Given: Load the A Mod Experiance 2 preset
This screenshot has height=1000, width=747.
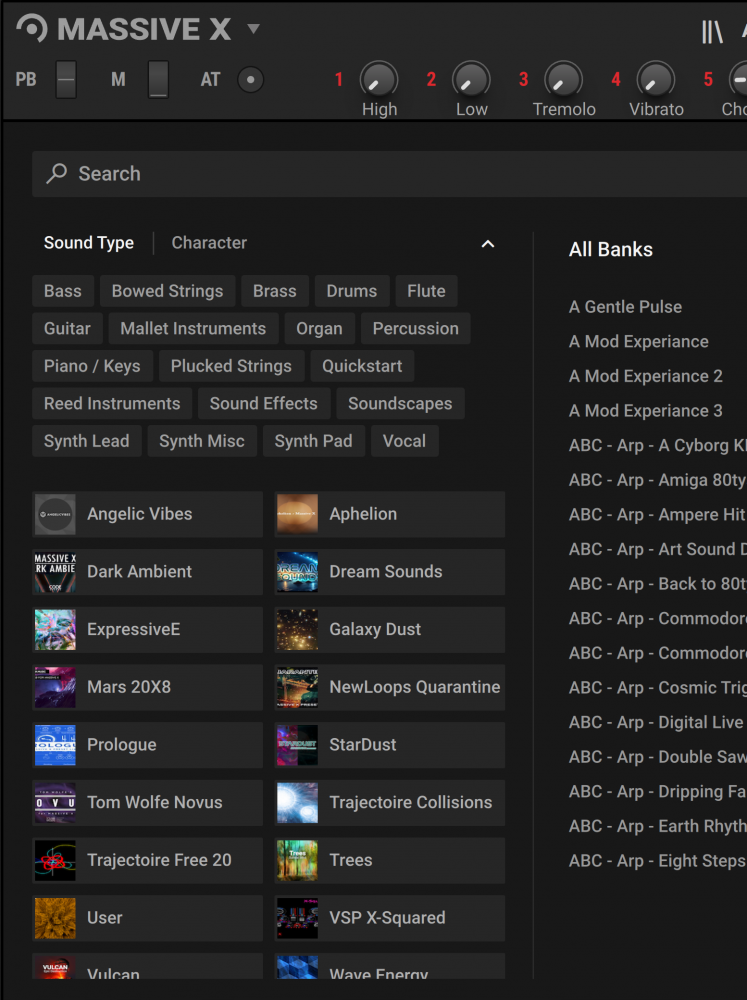Looking at the screenshot, I should 646,376.
